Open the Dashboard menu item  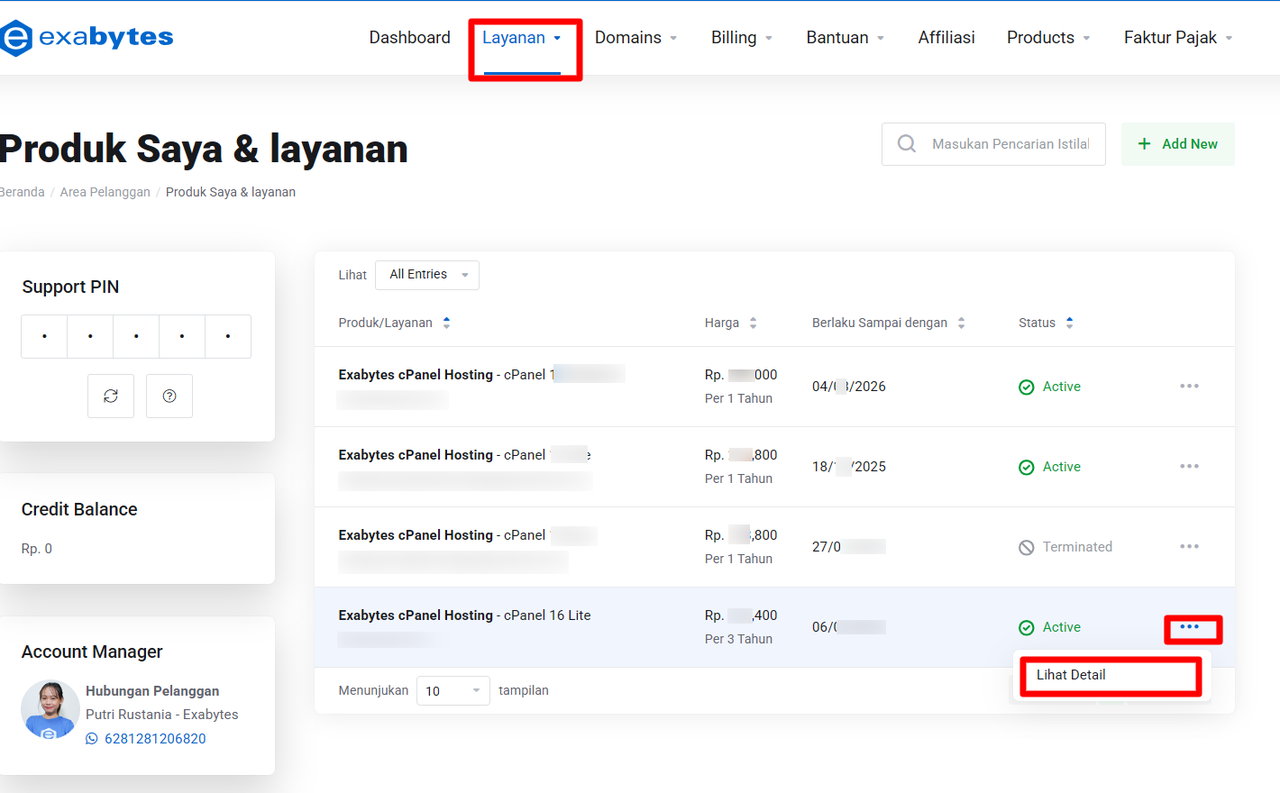click(x=409, y=38)
